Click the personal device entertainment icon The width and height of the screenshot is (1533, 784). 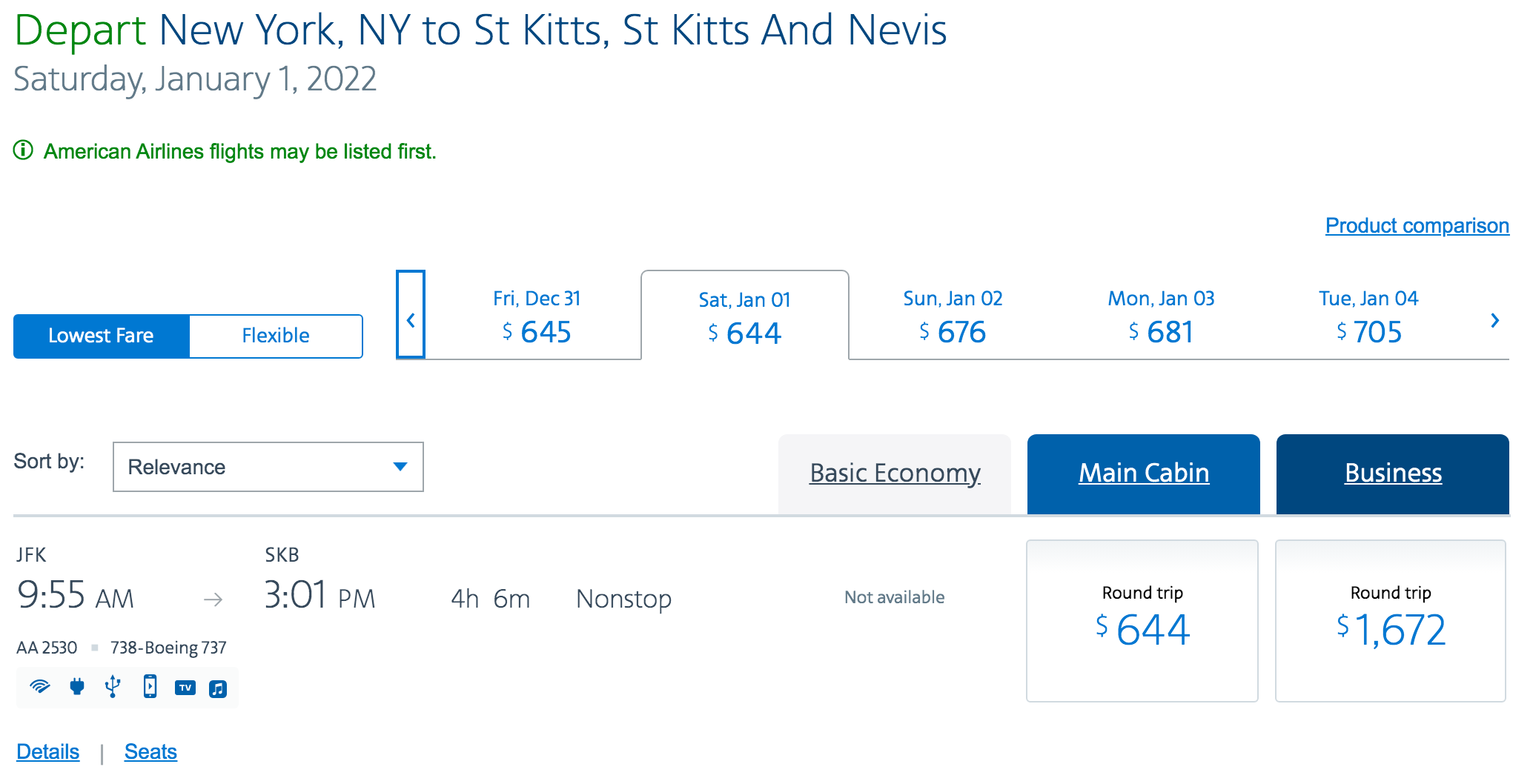(x=150, y=687)
